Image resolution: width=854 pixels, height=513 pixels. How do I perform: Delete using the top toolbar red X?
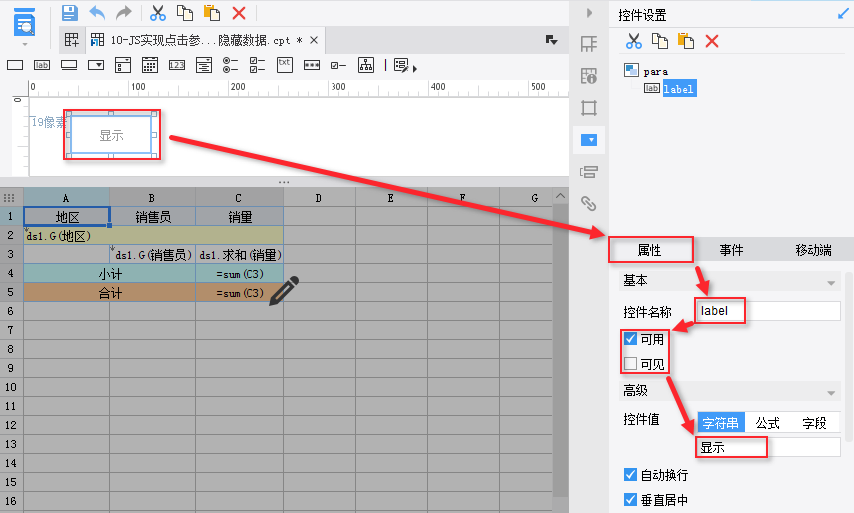[x=239, y=13]
